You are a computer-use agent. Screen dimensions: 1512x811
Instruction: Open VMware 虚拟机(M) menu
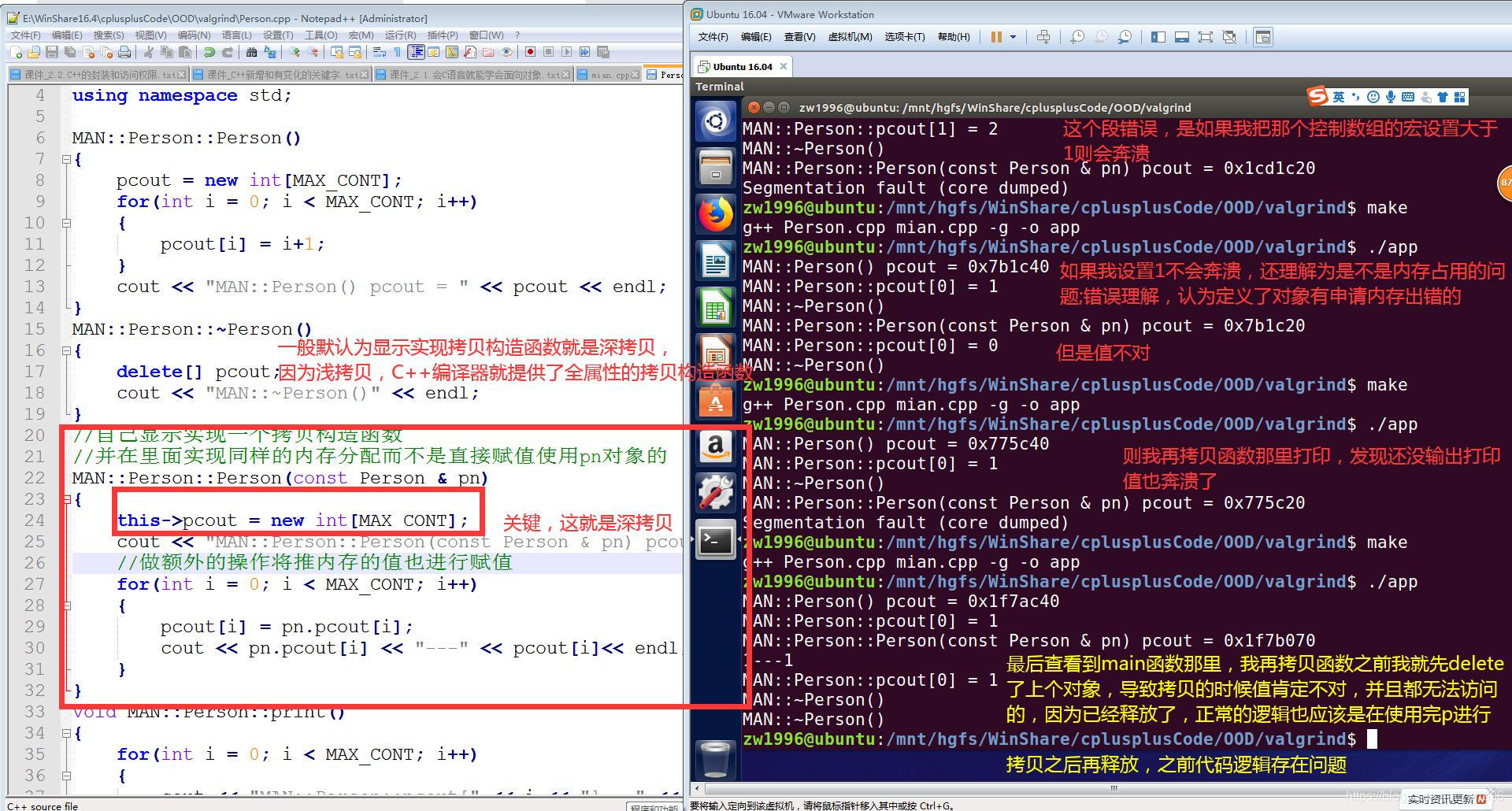pos(850,37)
